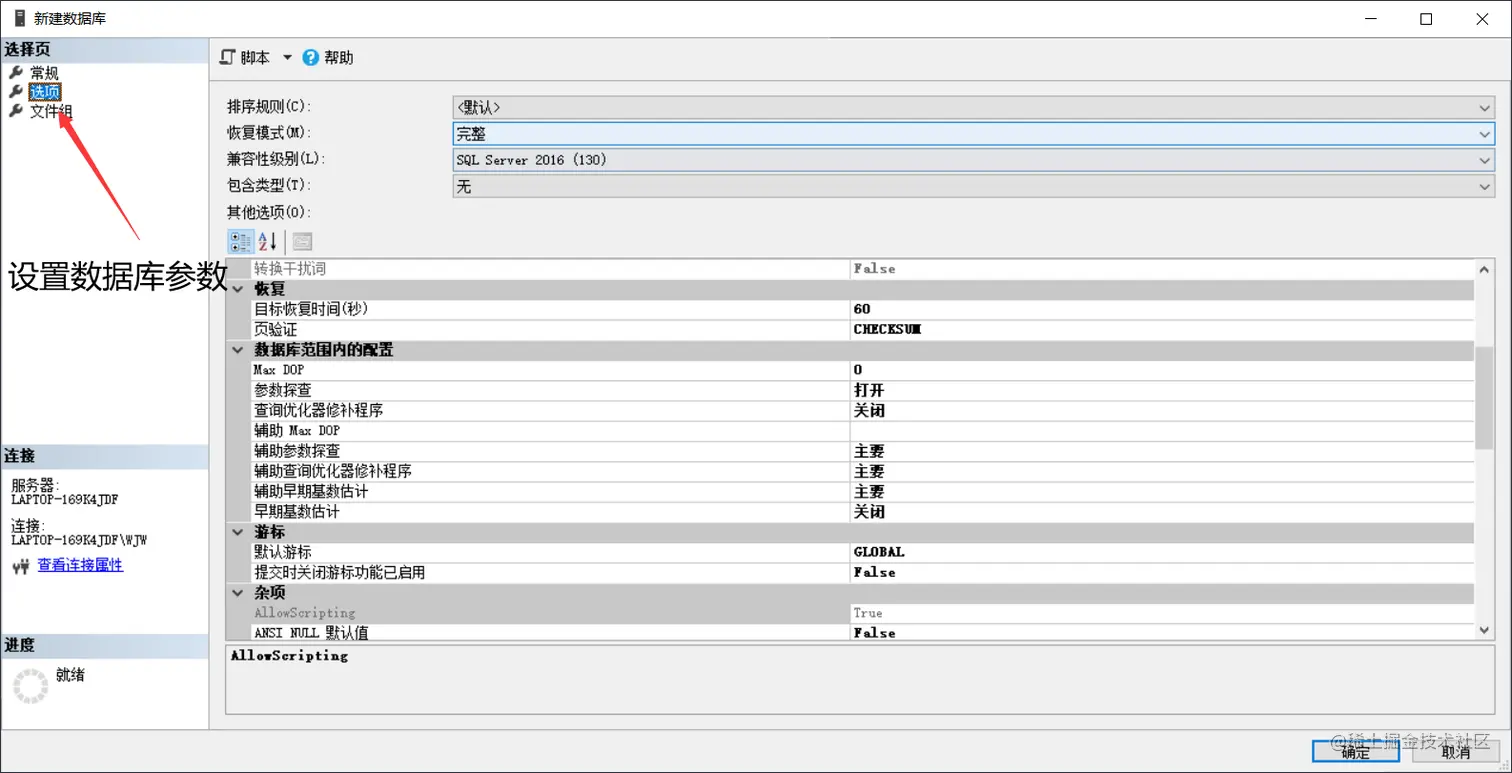This screenshot has width=1512, height=773.
Task: Click the blue help question icon
Action: click(311, 58)
